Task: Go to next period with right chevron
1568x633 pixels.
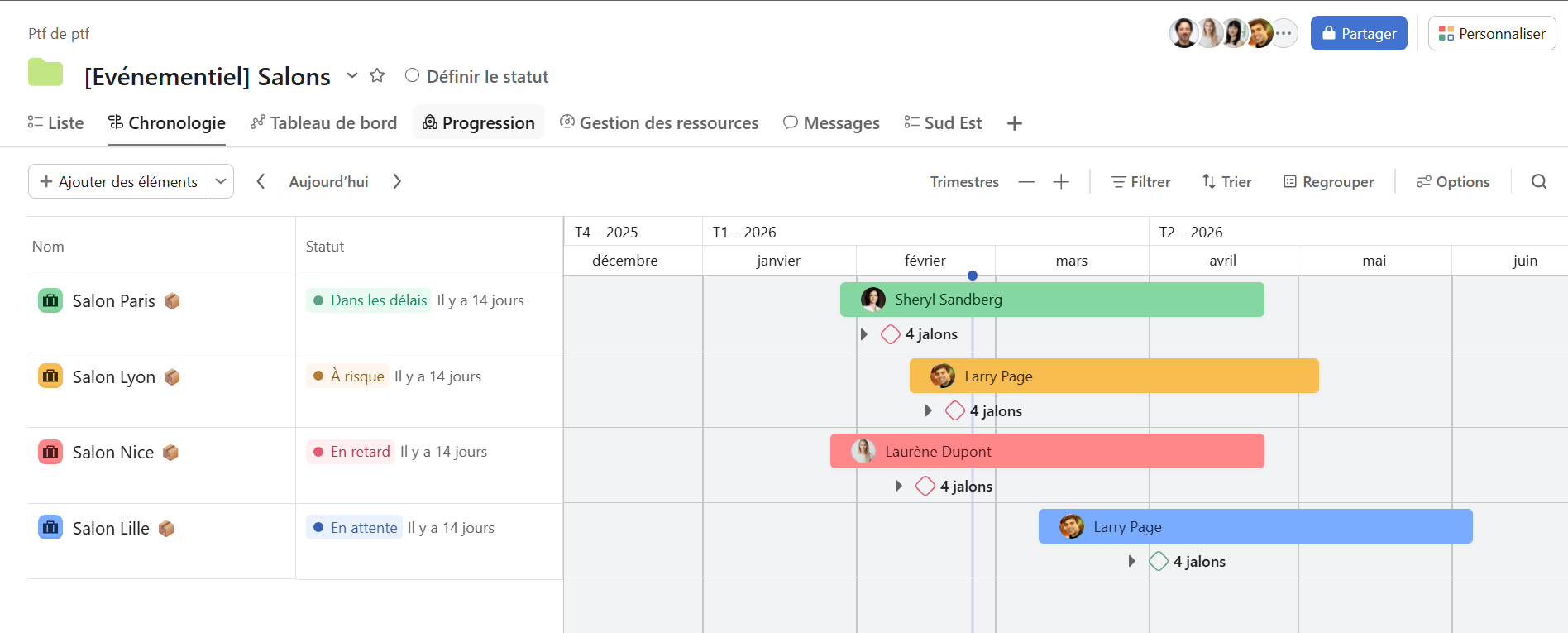Action: tap(397, 182)
